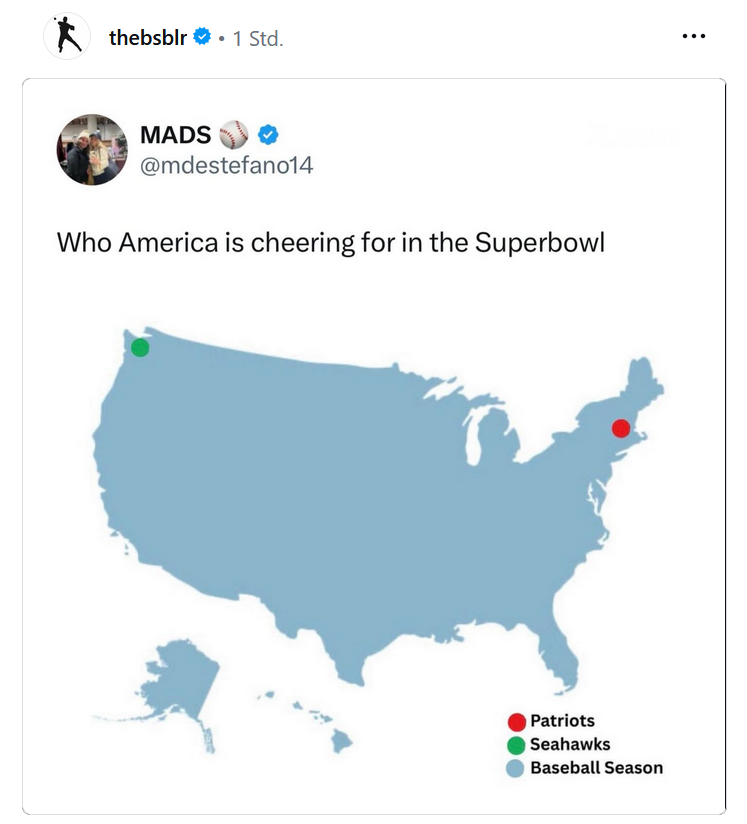Click the MADS display name

click(x=175, y=135)
